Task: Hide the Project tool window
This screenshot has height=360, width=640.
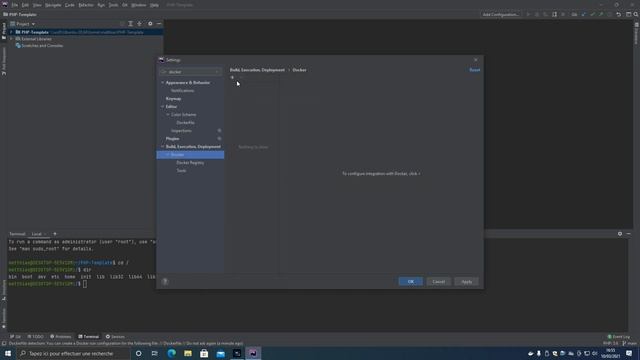Action: [x=159, y=24]
